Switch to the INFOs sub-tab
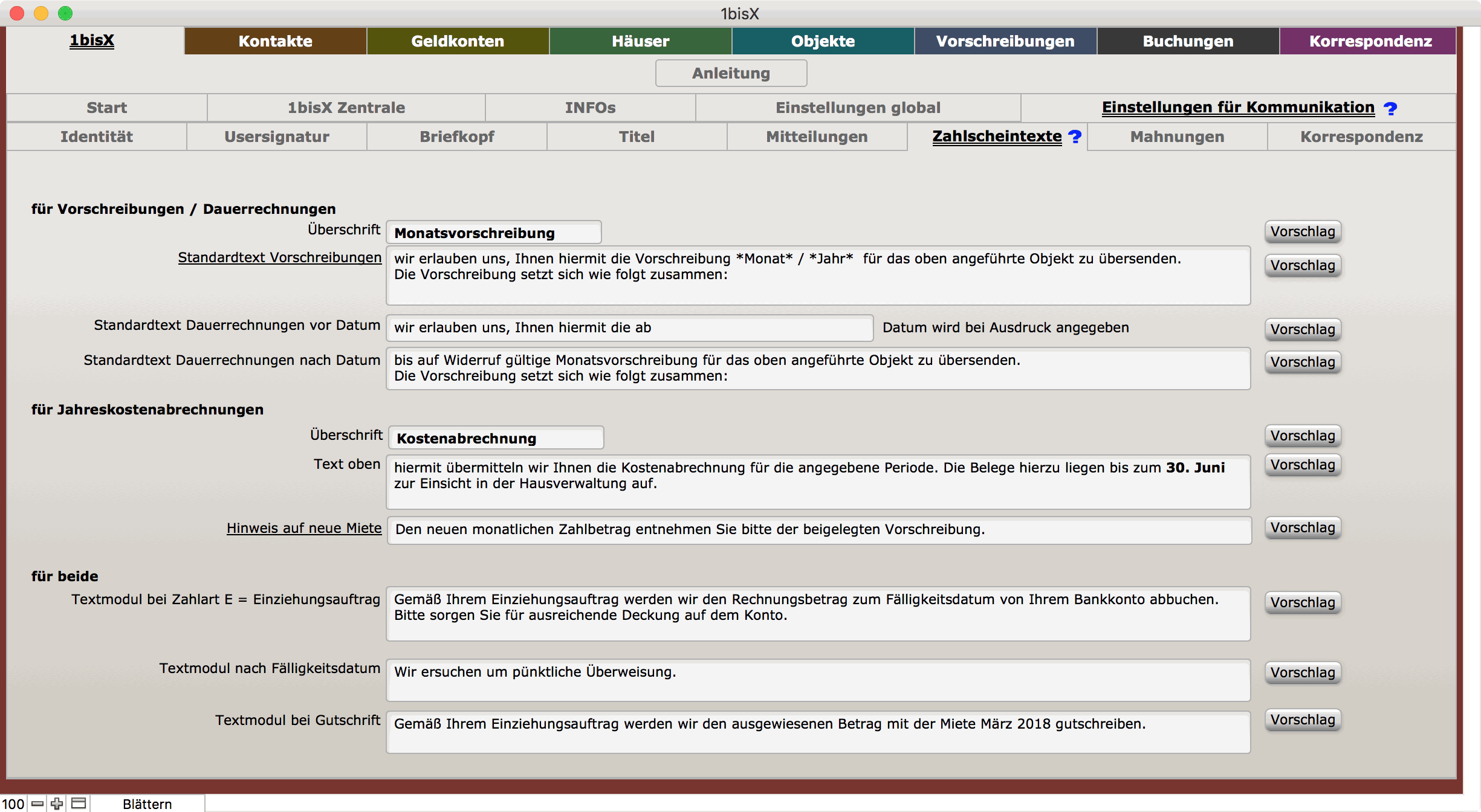The height and width of the screenshot is (812, 1481). (591, 108)
